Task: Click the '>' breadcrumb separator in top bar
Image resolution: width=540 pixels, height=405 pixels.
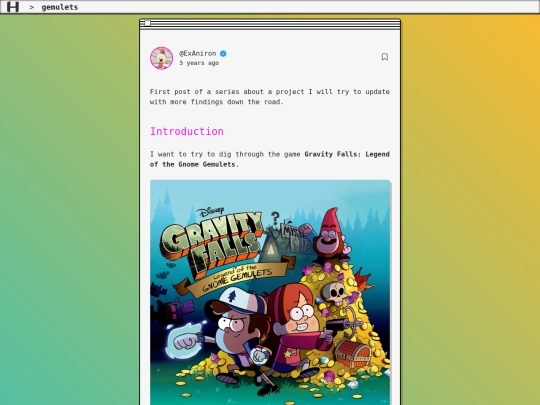Action: 32,7
